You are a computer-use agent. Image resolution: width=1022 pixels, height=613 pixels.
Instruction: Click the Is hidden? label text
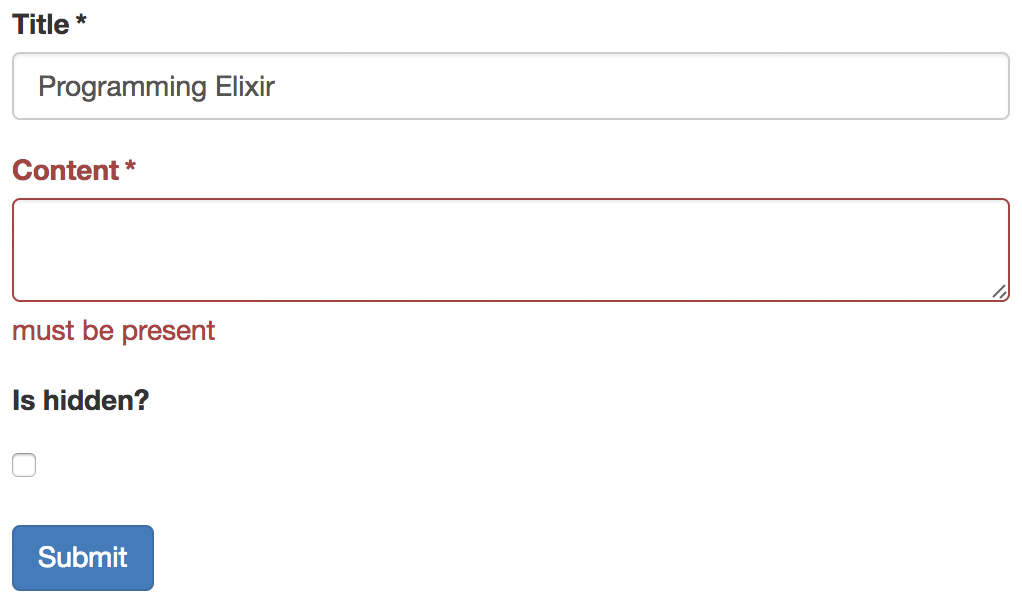(81, 400)
